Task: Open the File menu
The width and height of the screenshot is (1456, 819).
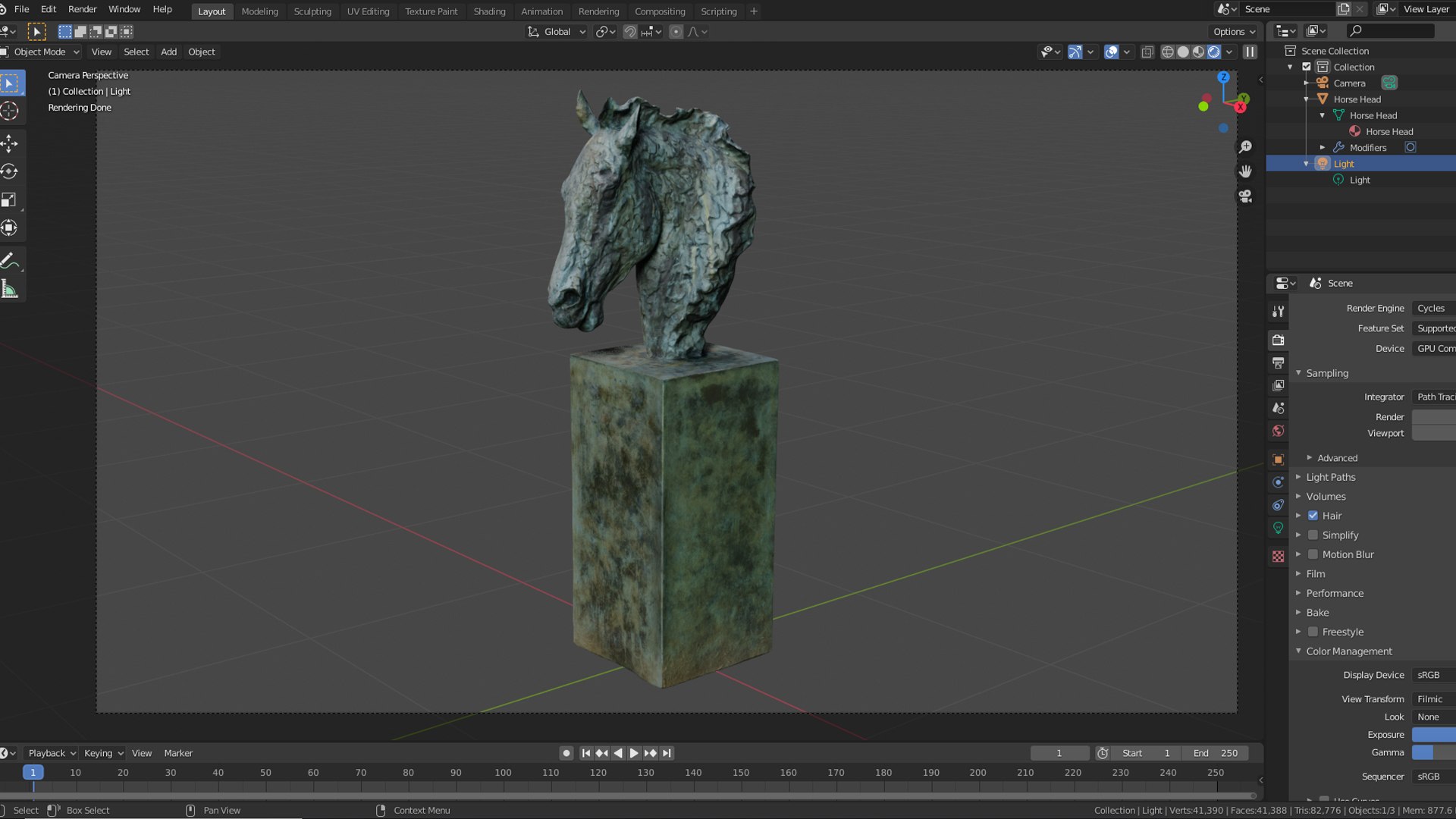Action: click(x=21, y=9)
